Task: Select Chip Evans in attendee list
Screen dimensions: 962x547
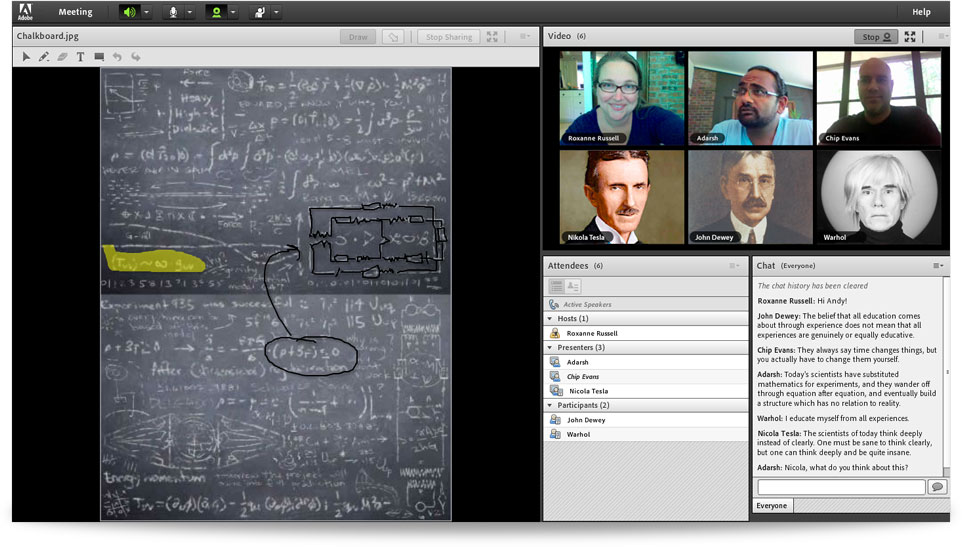Action: 645,377
